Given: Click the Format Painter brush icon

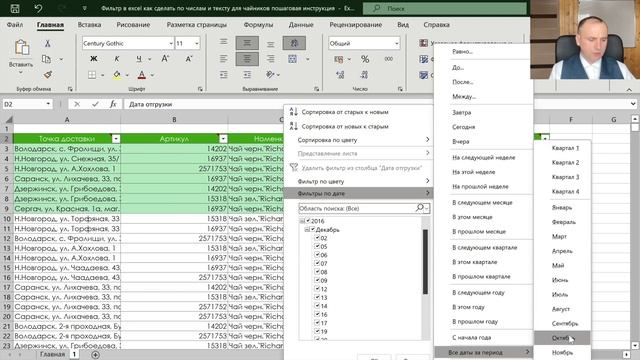Looking at the screenshot, I should click(x=48, y=75).
